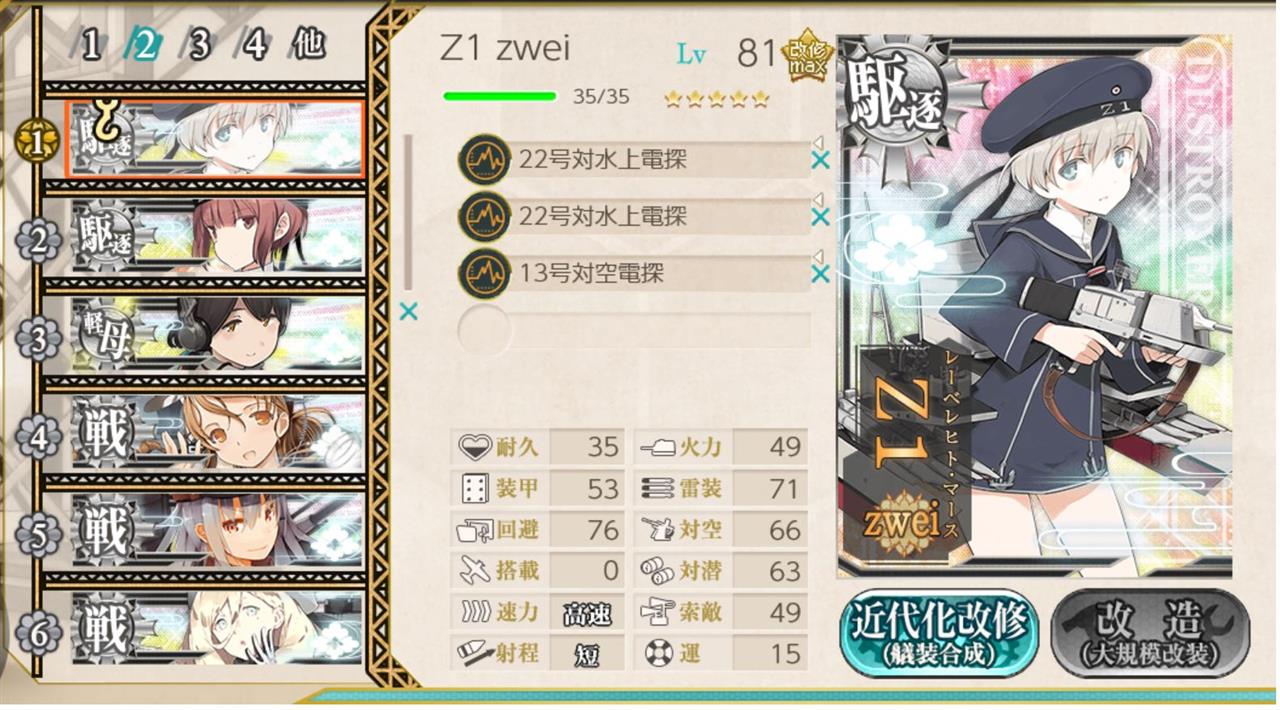Viewport: 1280px width, 710px height.
Task: Expand options arrow above first 22号対水上電探
Action: tap(817, 142)
